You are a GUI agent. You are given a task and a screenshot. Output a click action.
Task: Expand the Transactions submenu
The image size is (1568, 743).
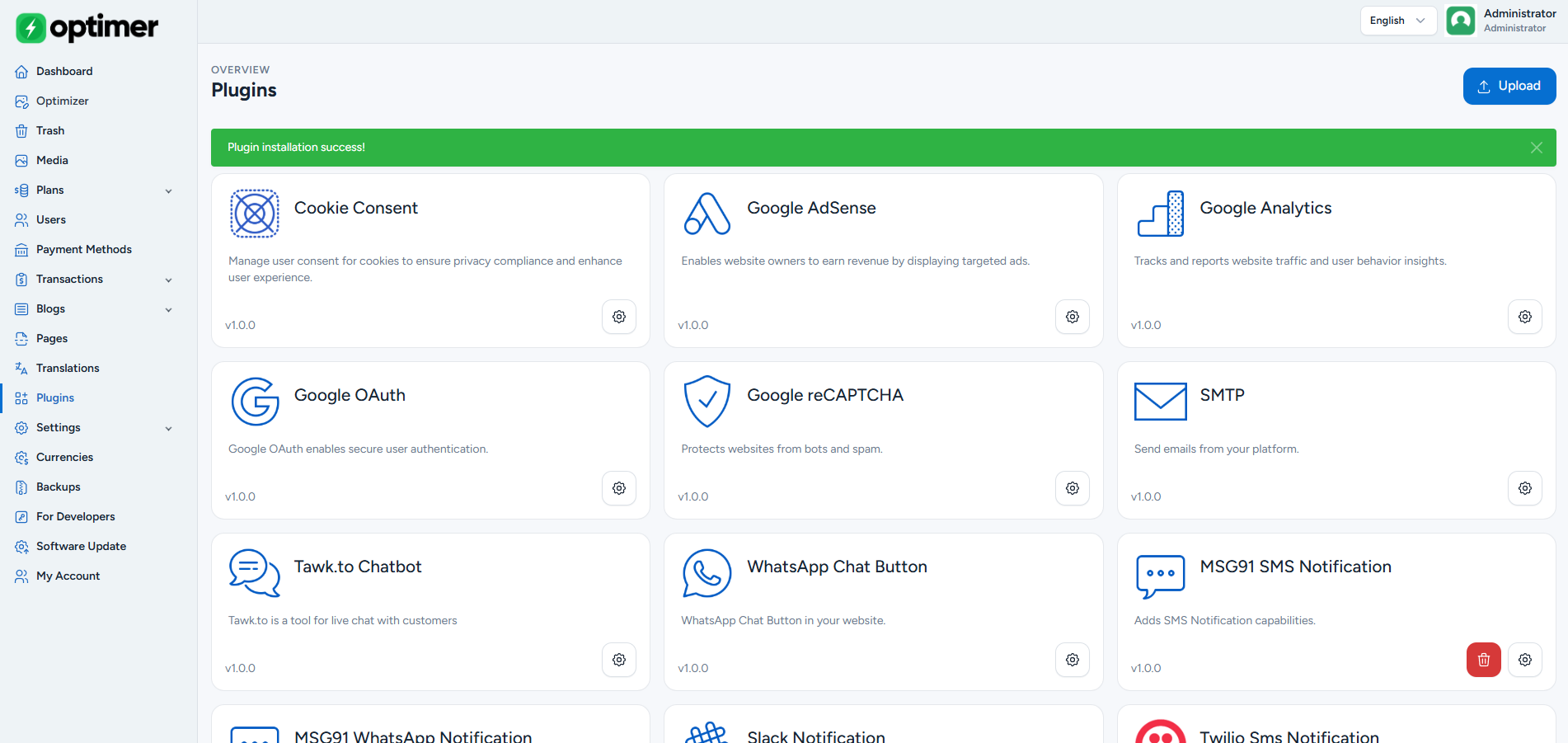click(x=168, y=280)
